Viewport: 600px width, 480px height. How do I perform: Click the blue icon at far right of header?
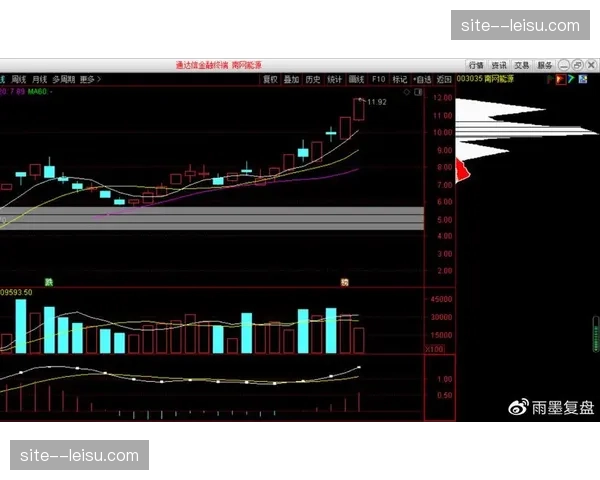click(x=583, y=79)
